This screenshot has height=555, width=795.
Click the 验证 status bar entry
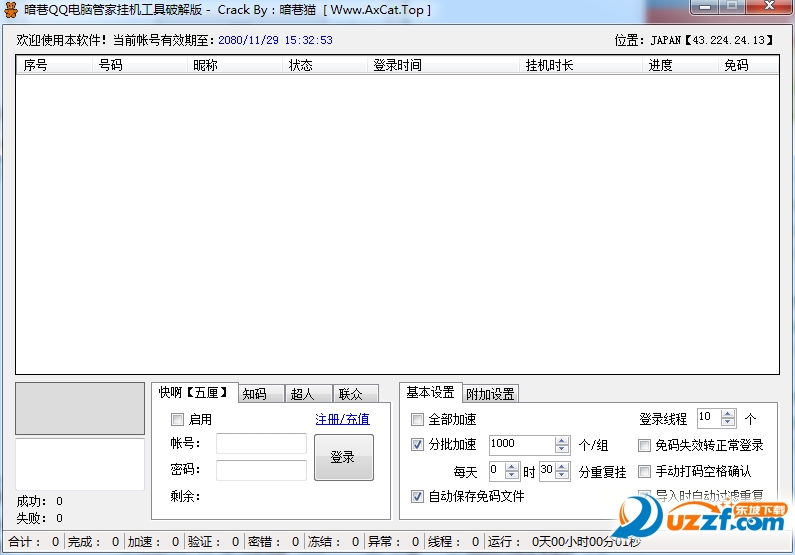click(x=213, y=542)
